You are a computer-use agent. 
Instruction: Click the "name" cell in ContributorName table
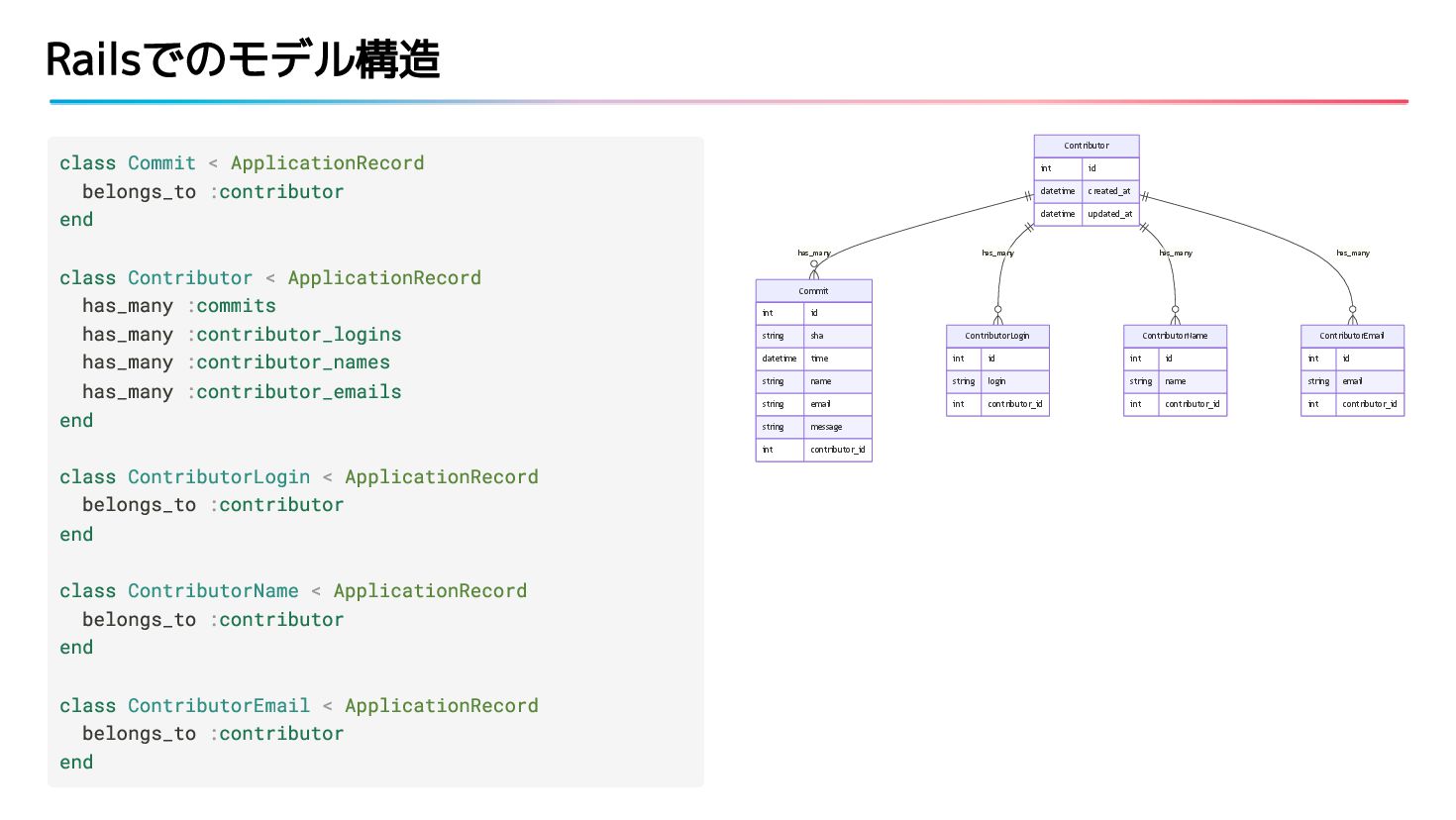point(1193,381)
